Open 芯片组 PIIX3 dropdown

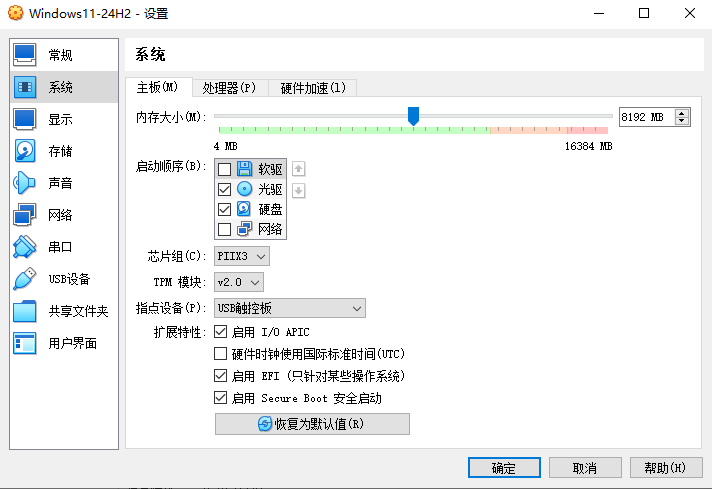point(242,256)
